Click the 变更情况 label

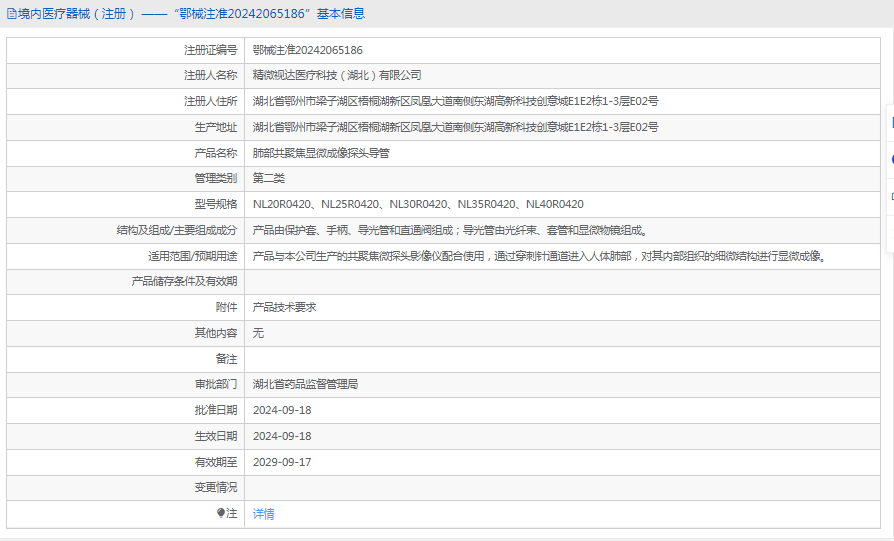pyautogui.click(x=216, y=487)
